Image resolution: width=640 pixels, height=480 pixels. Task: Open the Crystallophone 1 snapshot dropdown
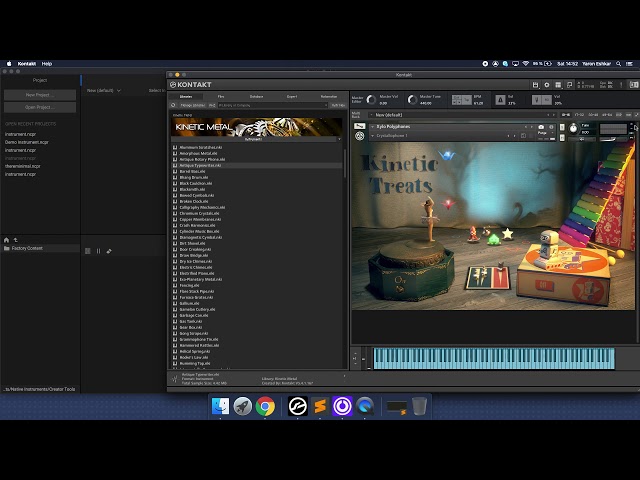372,136
